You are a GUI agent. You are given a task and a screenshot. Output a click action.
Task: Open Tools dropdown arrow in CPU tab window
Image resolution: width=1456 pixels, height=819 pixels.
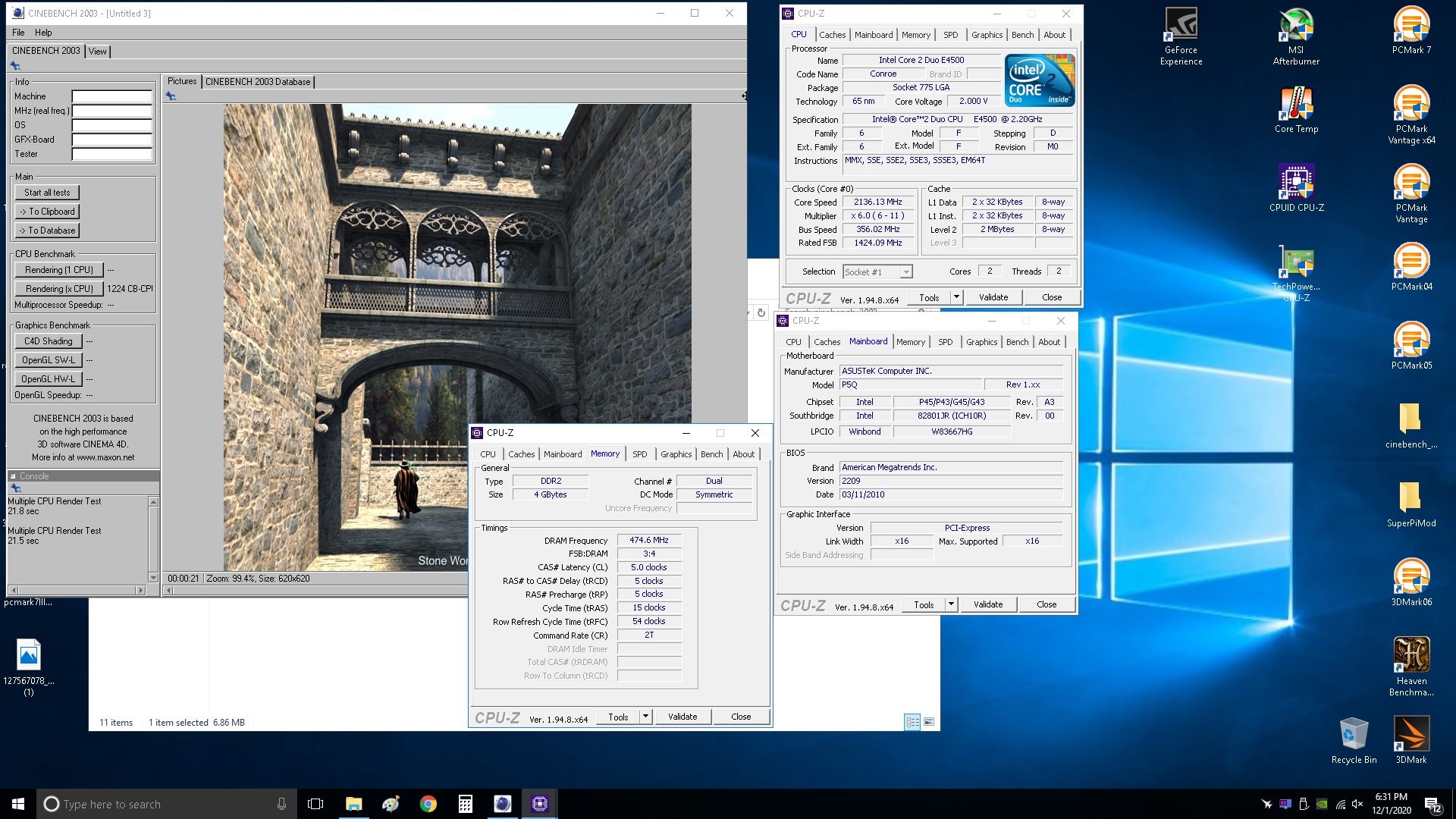(x=956, y=297)
